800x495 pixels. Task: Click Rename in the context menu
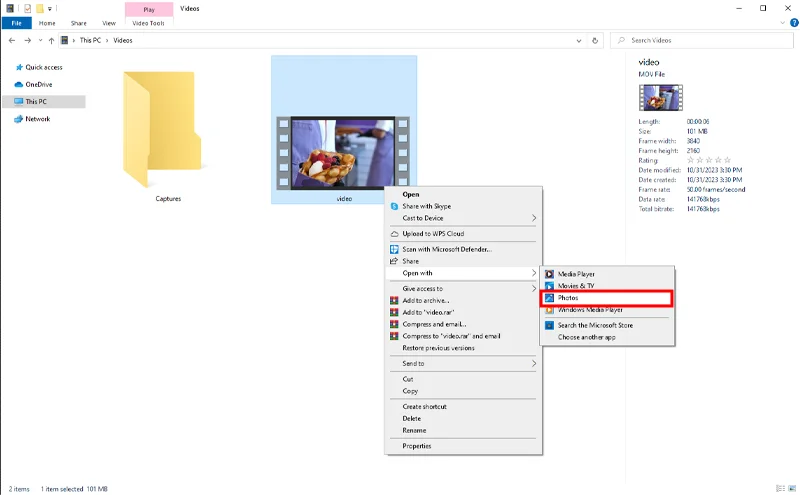coord(414,430)
